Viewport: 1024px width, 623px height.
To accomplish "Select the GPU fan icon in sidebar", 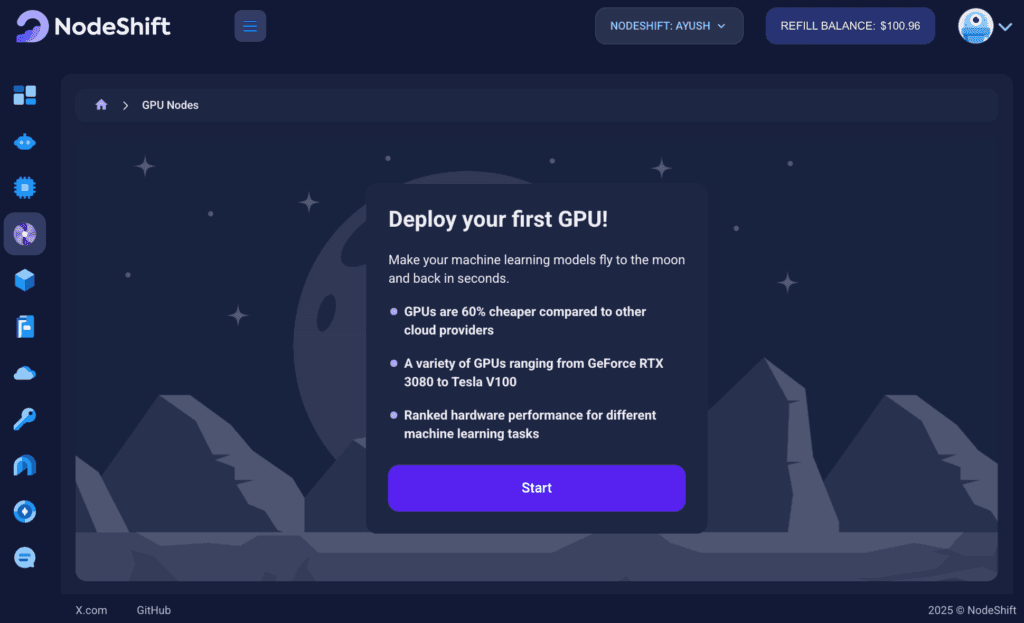I will click(x=25, y=234).
